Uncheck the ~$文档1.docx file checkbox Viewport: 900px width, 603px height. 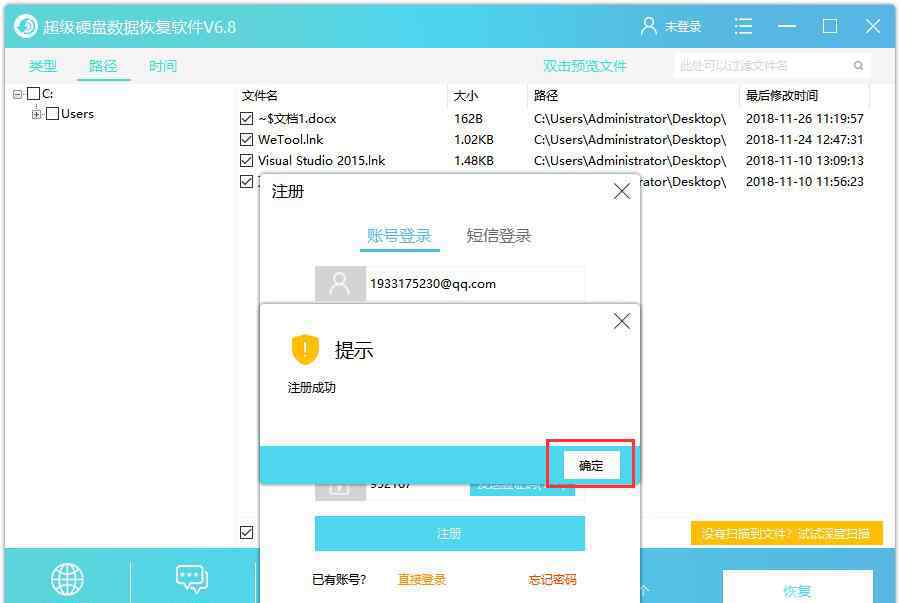[x=247, y=119]
